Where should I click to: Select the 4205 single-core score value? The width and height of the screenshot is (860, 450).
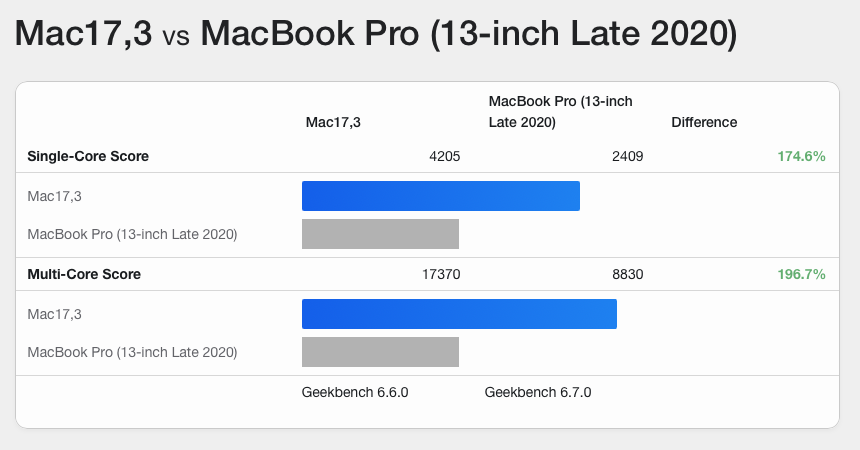(444, 156)
